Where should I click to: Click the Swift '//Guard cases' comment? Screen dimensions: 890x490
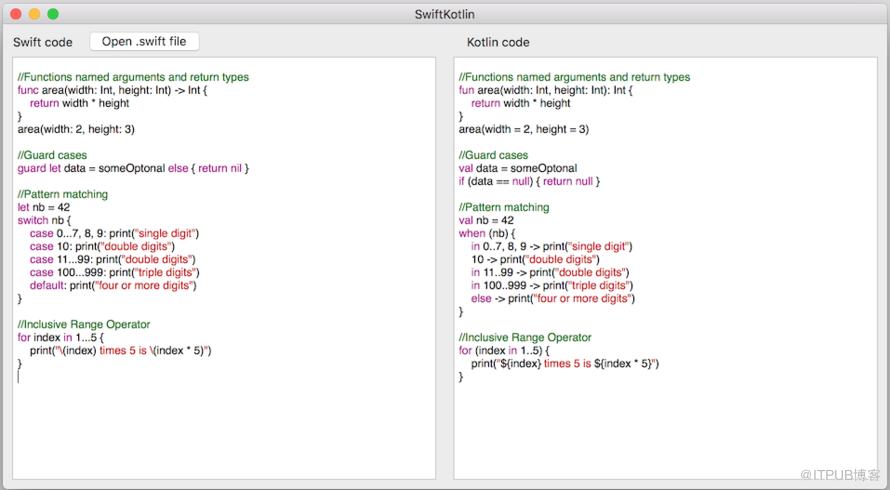(52, 155)
